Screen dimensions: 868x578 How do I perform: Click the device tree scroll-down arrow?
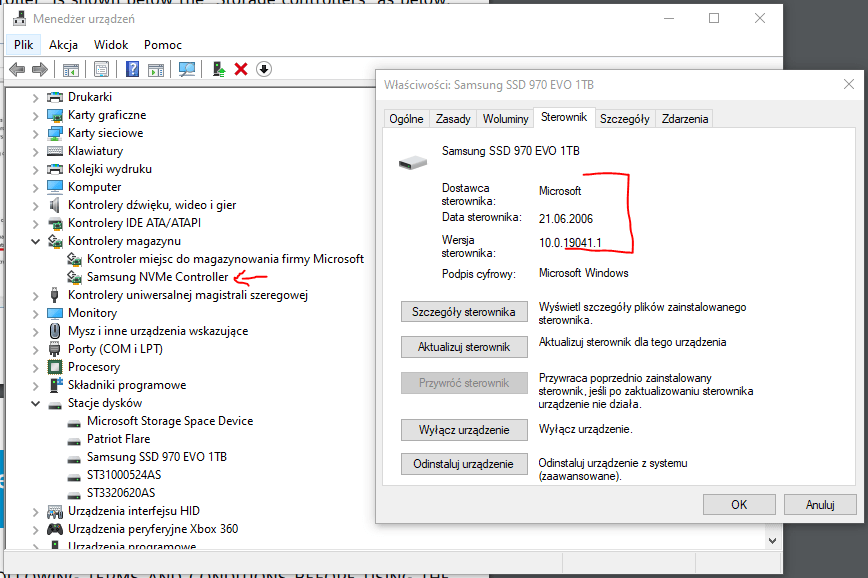point(773,540)
